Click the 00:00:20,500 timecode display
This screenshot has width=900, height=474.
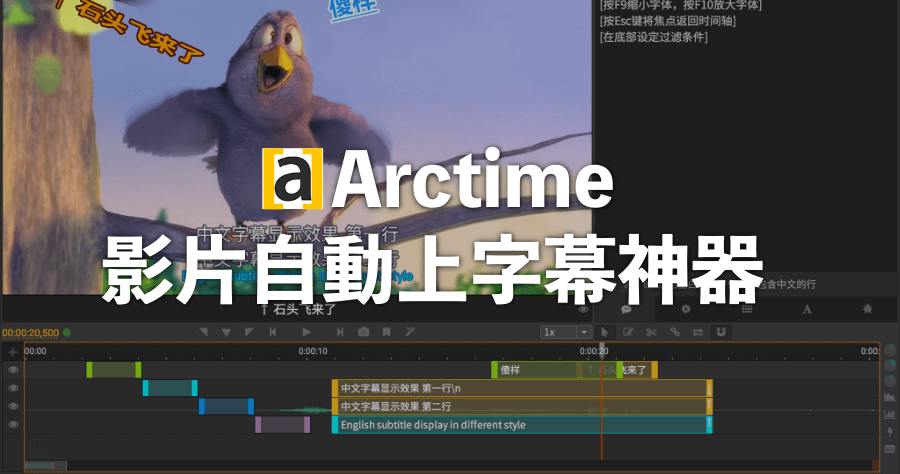coord(30,333)
